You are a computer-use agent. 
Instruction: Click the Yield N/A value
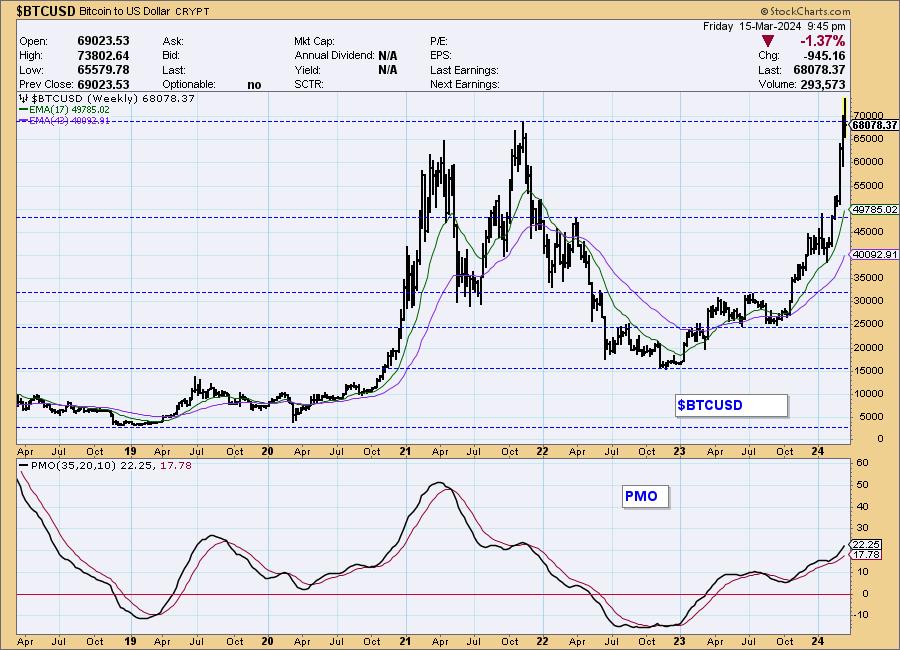click(x=387, y=70)
